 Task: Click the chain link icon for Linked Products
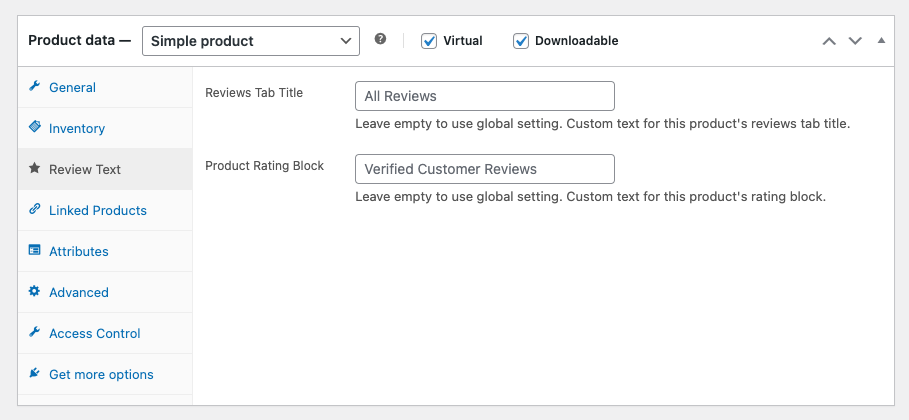click(35, 210)
